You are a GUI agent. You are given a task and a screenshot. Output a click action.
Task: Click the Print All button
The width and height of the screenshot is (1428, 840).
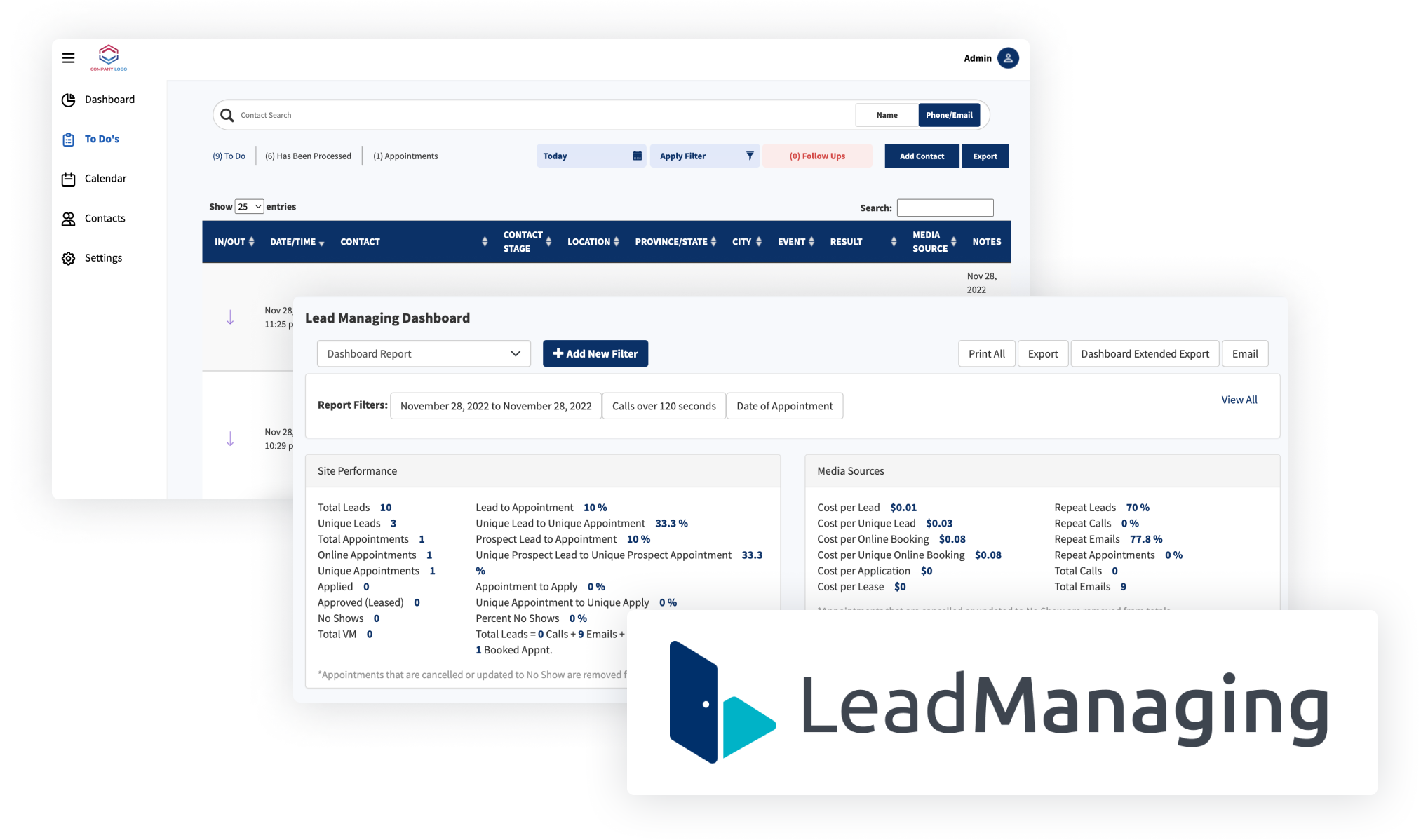click(x=986, y=353)
